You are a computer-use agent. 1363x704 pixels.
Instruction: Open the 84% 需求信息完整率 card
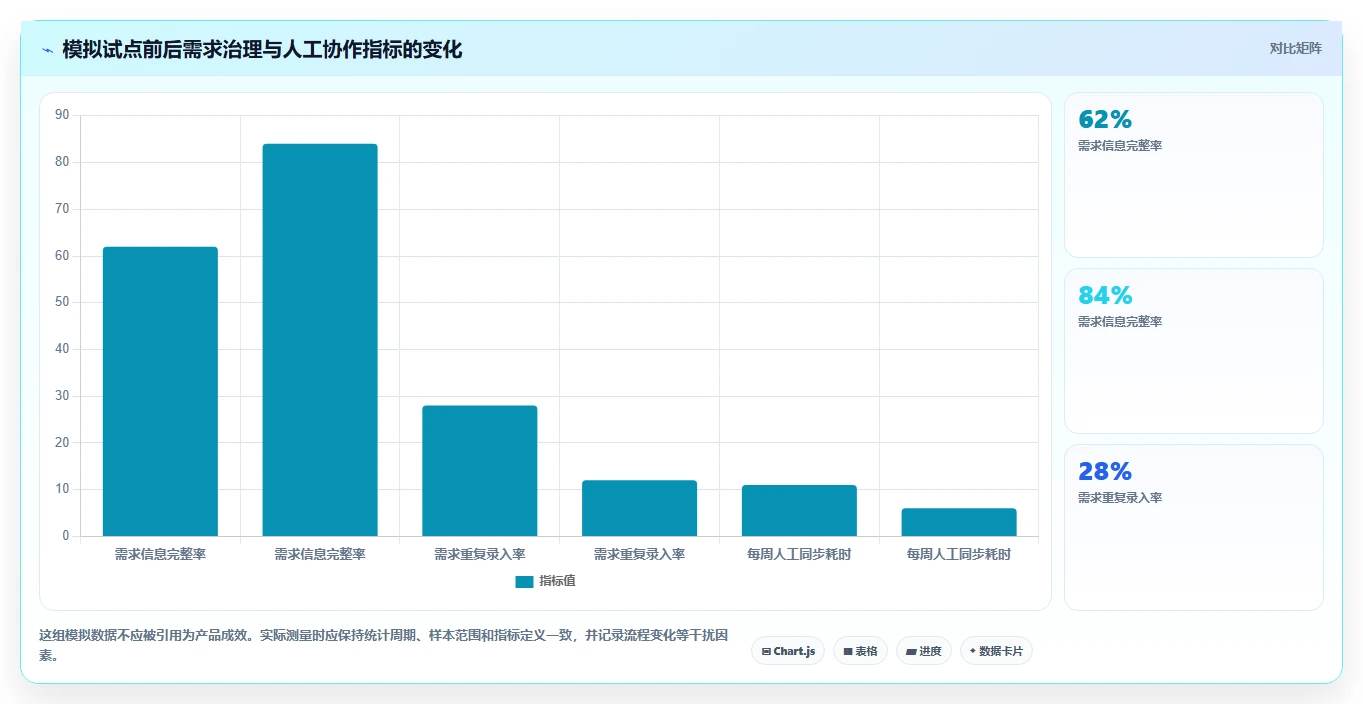coord(1194,351)
